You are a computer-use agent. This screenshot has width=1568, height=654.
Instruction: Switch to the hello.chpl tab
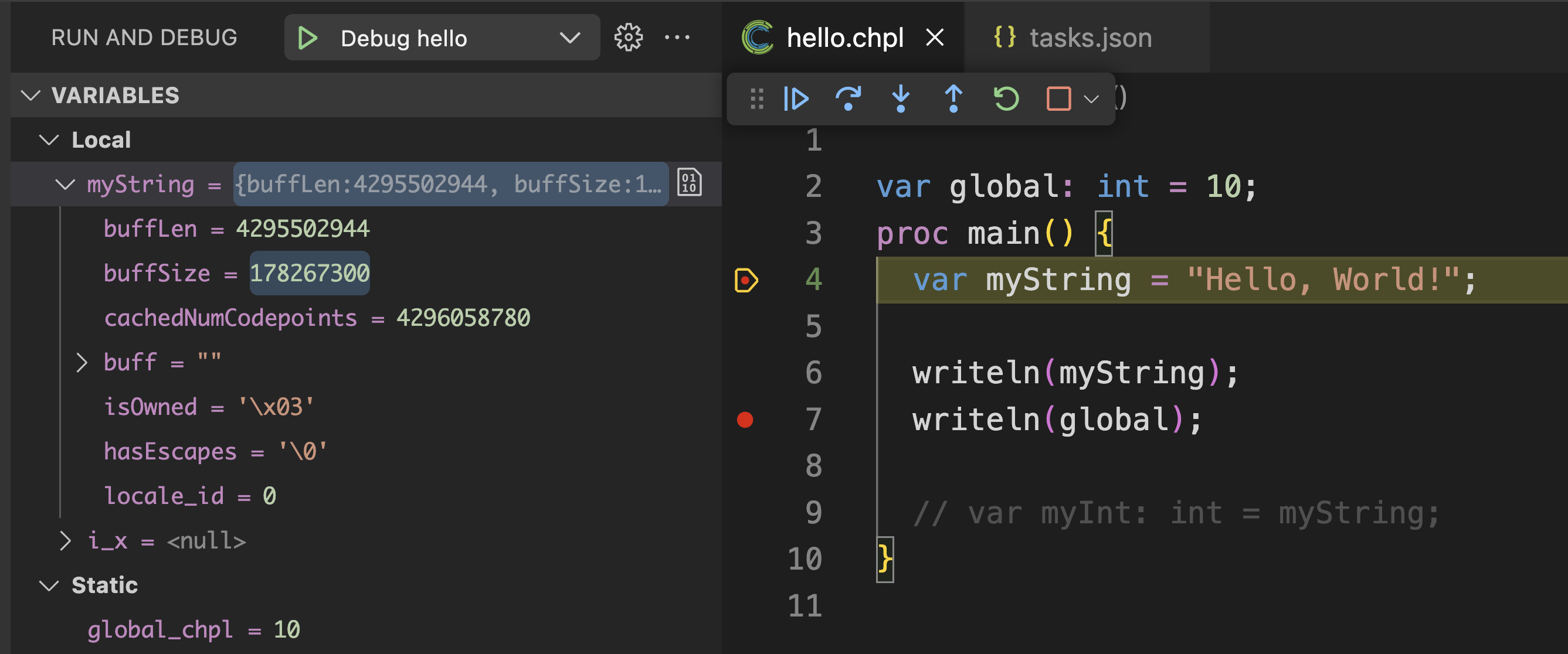click(x=845, y=38)
